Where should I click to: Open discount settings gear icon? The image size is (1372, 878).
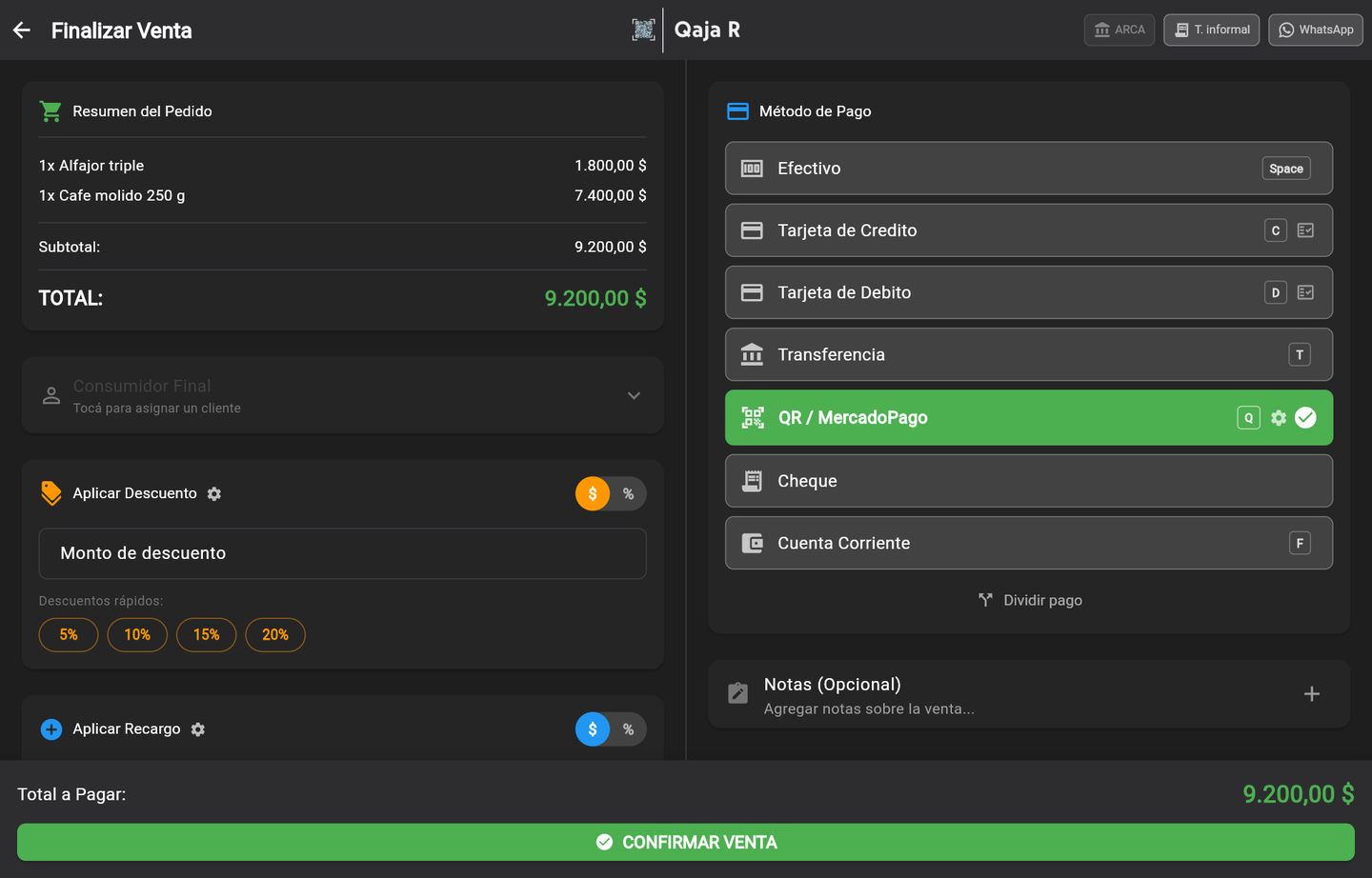tap(214, 493)
